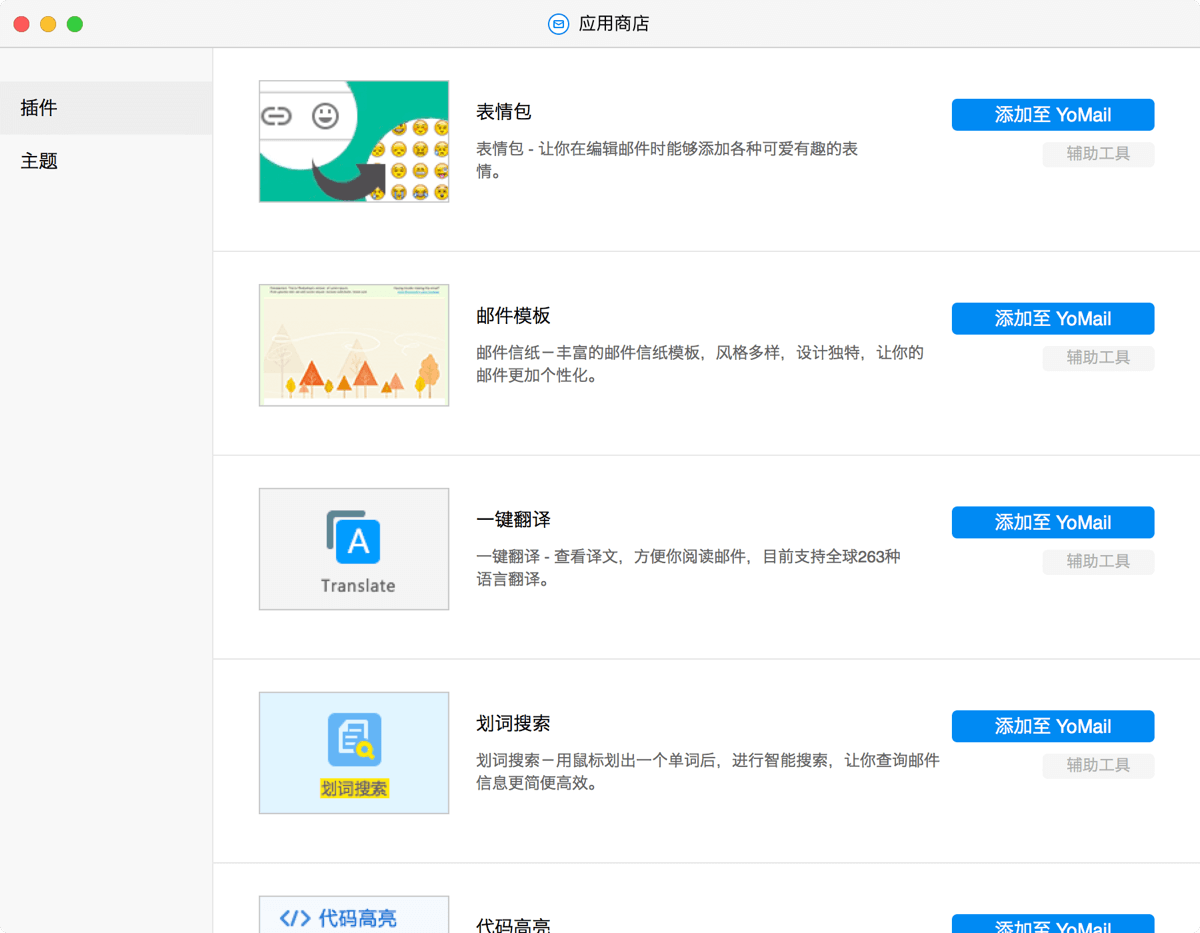Open the 插件 plugins section

click(x=106, y=108)
